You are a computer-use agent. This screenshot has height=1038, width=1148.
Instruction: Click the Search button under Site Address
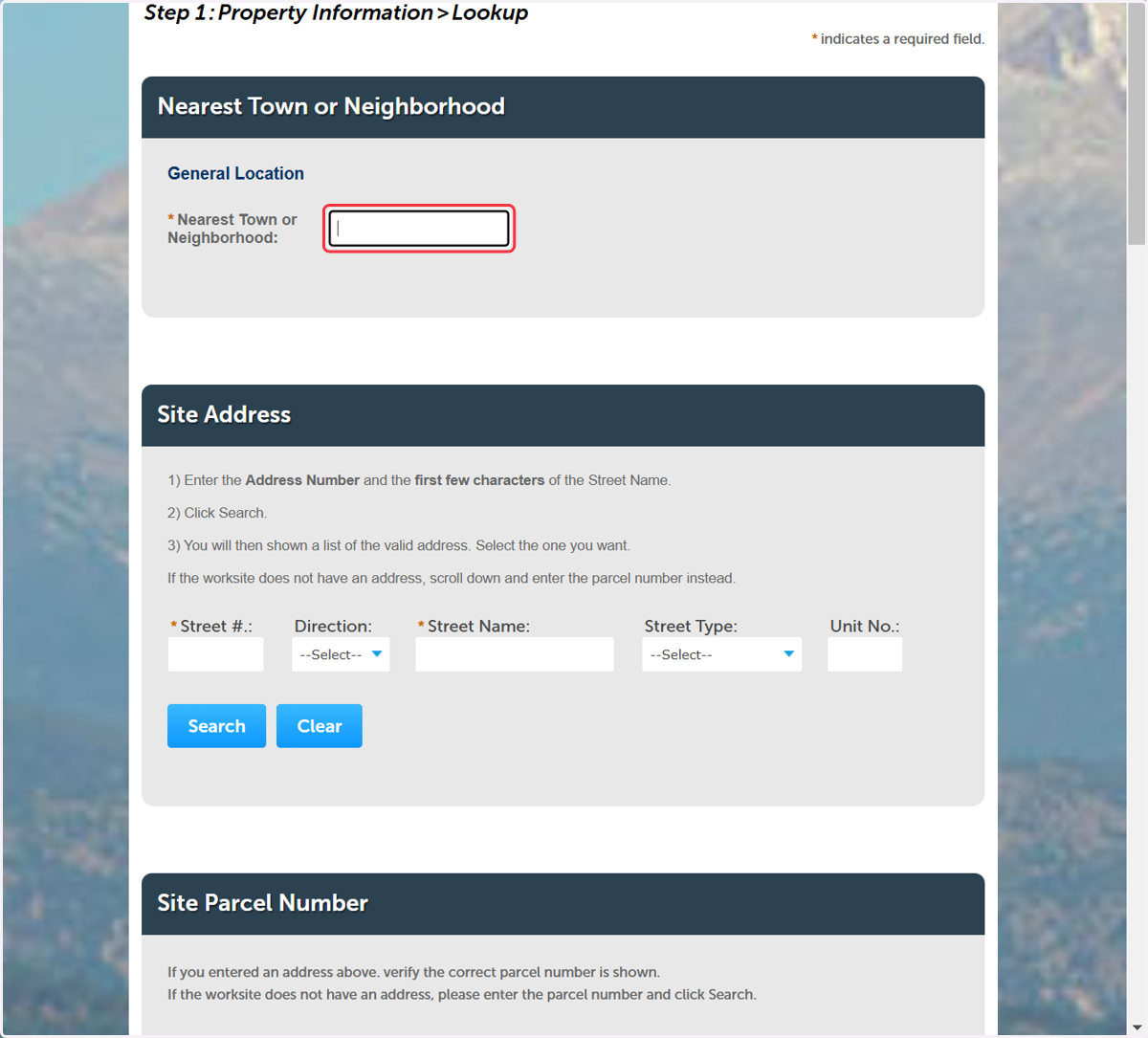tap(216, 726)
